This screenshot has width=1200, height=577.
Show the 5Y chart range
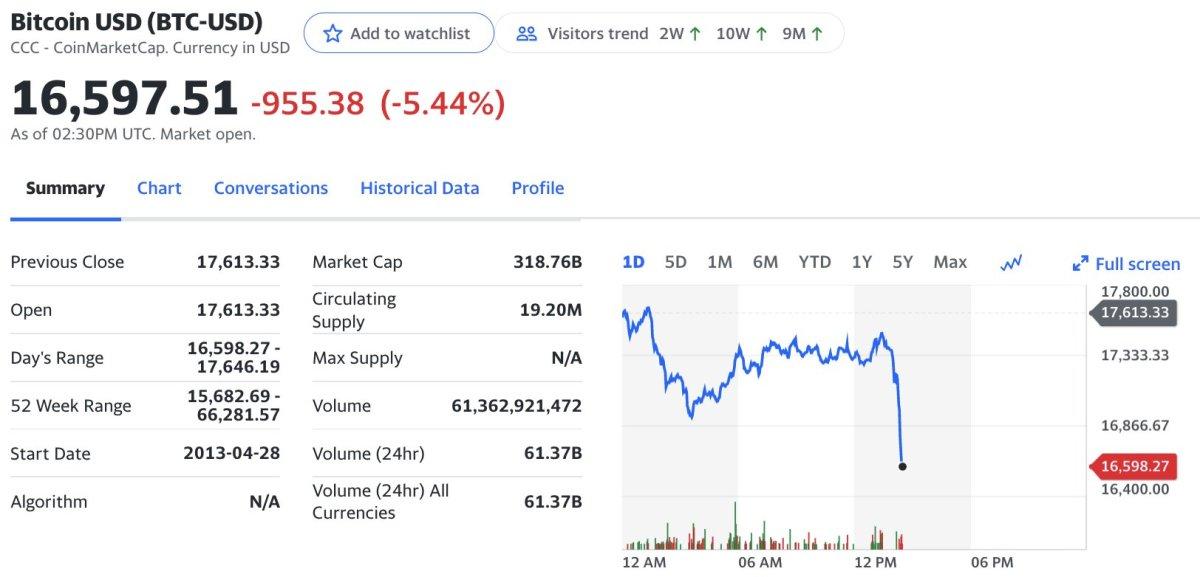(903, 262)
